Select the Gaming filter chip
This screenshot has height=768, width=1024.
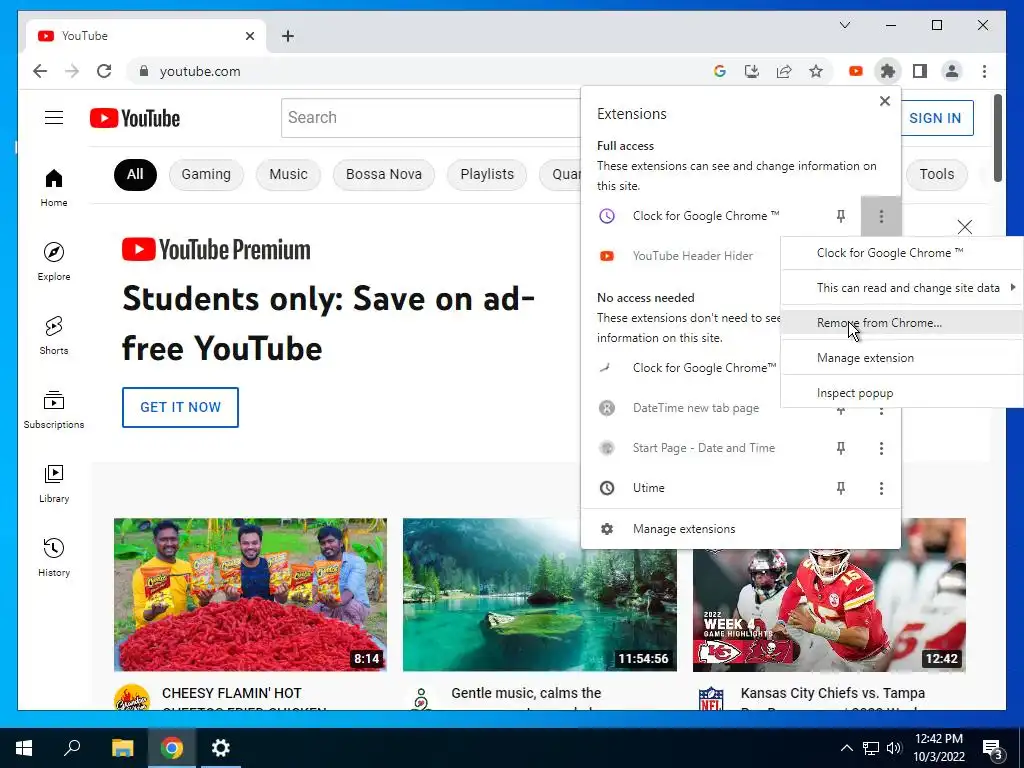pos(206,174)
